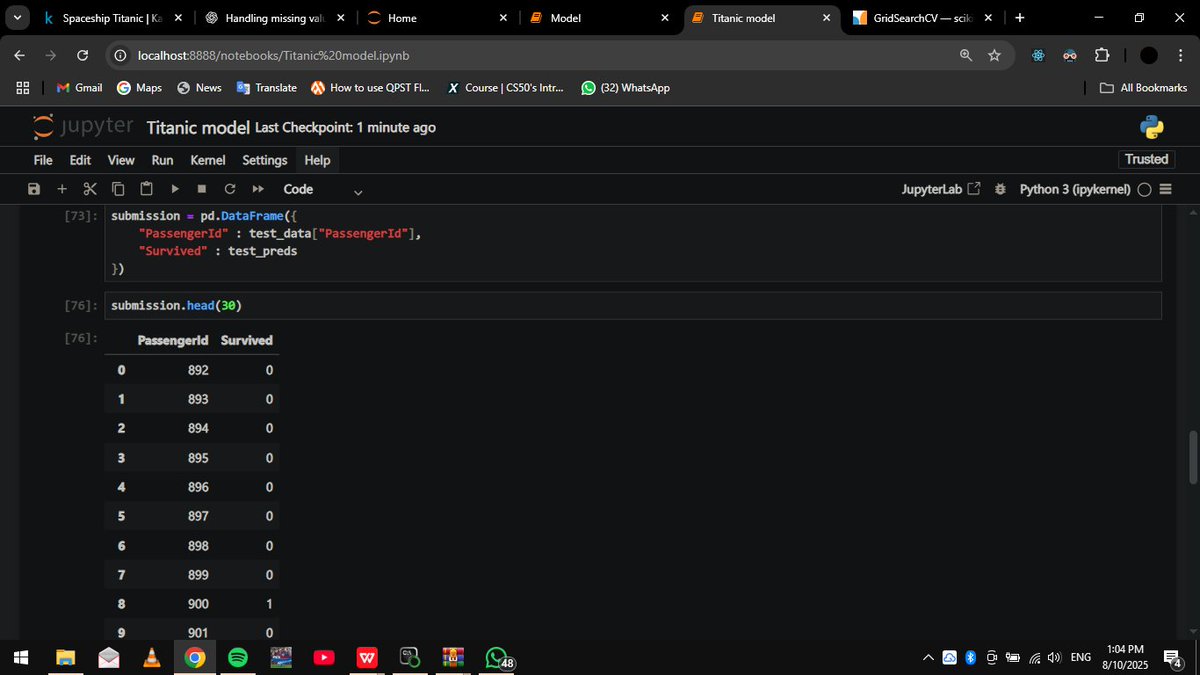Screen dimensions: 1200x675
Task: Switch to the Model notebook tab
Action: (x=600, y=18)
